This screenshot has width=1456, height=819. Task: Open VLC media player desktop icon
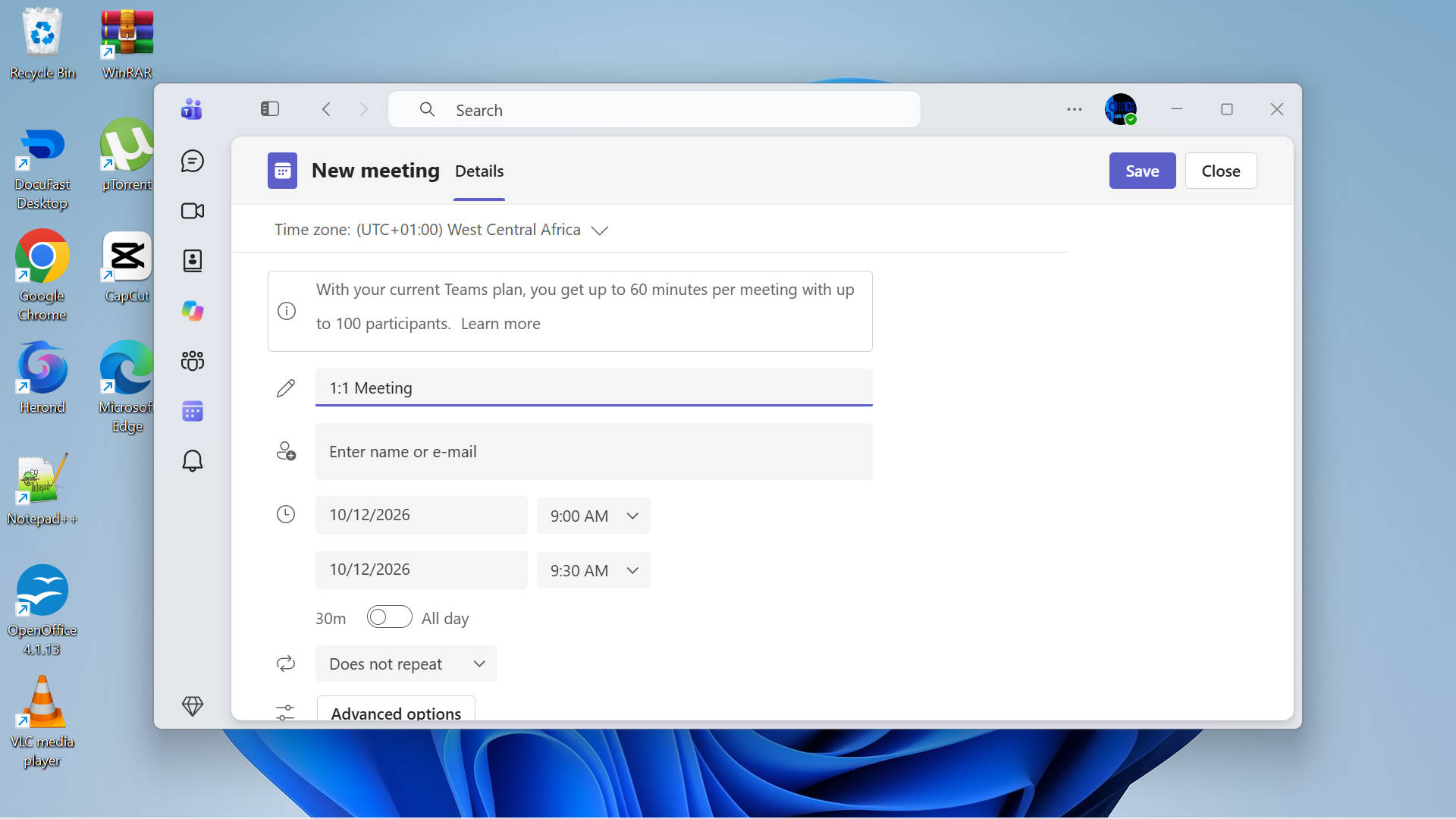(42, 721)
